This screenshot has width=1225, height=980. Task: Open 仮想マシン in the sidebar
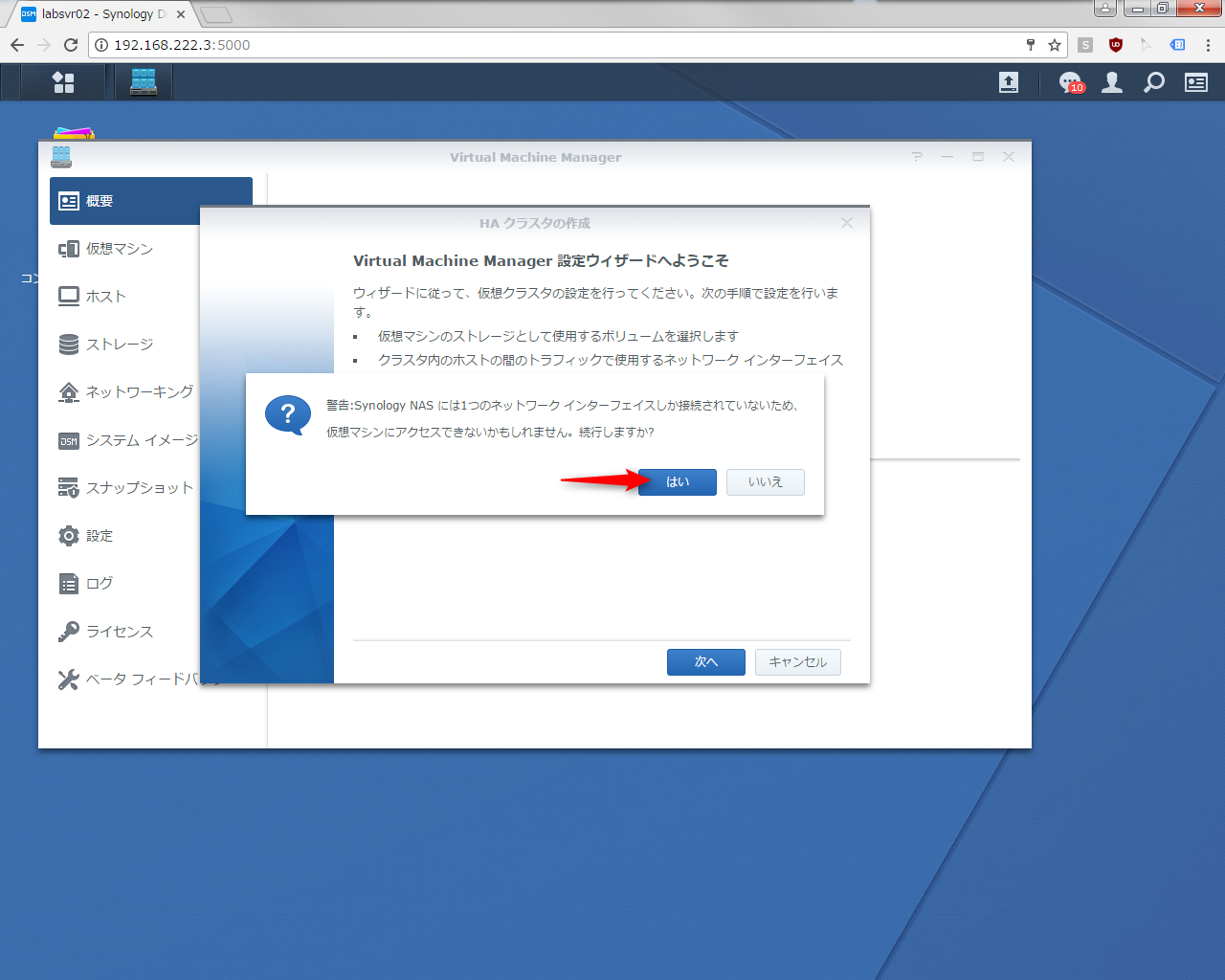pos(151,249)
